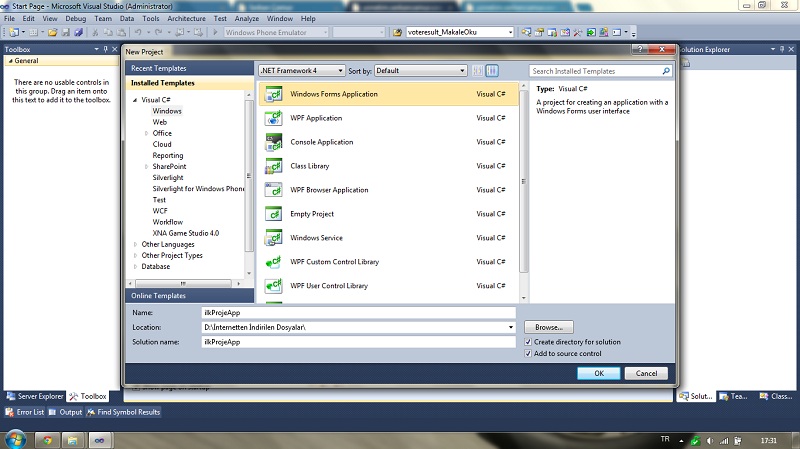Viewport: 800px width, 449px height.
Task: Expand the Database tree node
Action: [135, 266]
